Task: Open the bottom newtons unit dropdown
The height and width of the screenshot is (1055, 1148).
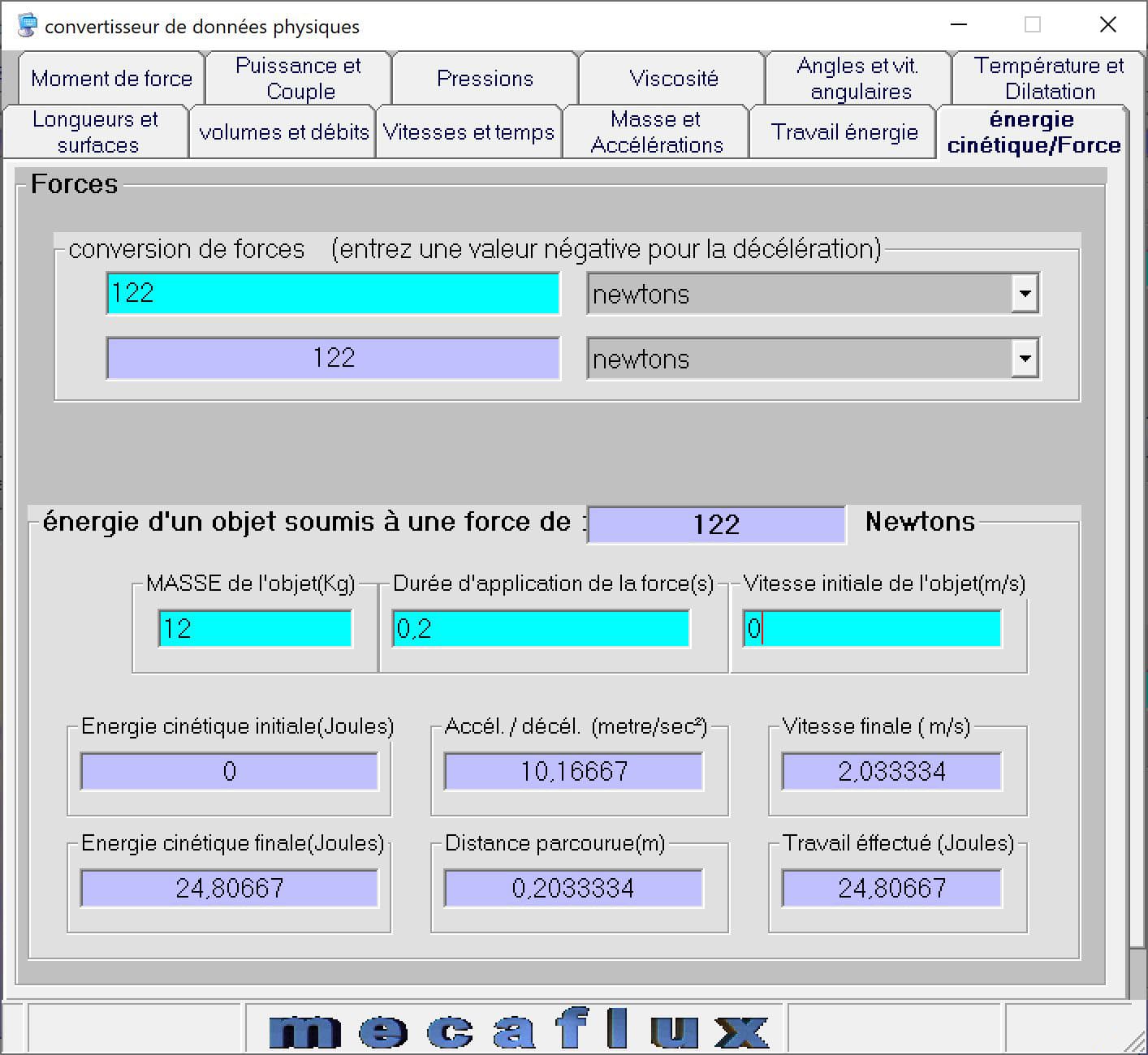Action: [x=1025, y=358]
